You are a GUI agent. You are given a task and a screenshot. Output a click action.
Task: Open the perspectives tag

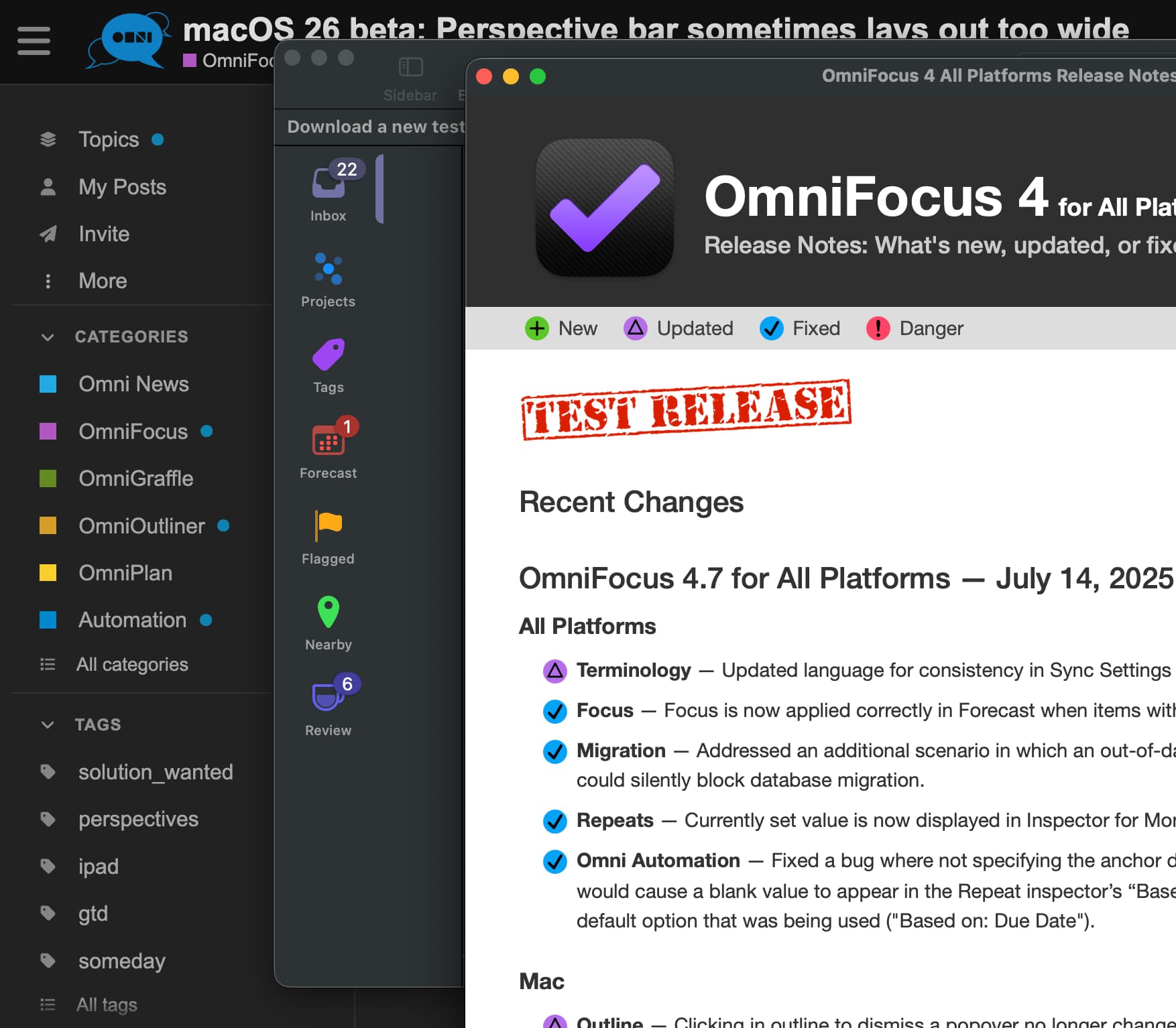pyautogui.click(x=138, y=819)
